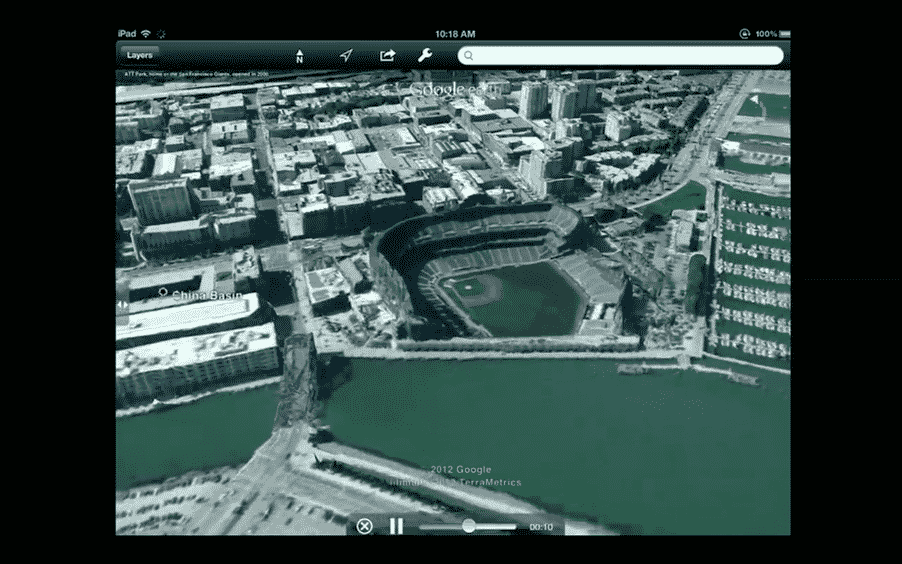Open settings via the wrench icon

tap(425, 55)
